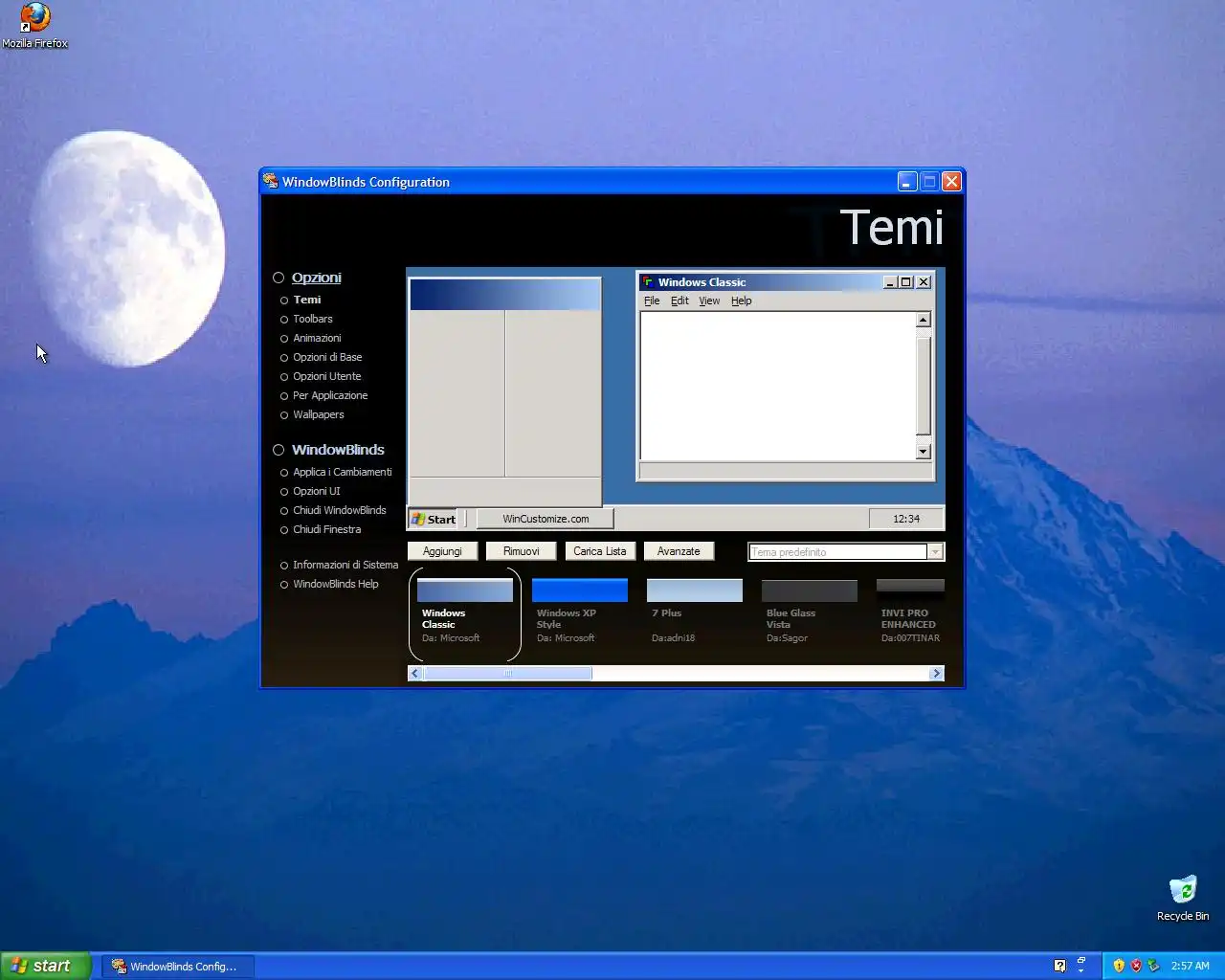Click the red Security Center shield tray icon

pyautogui.click(x=1136, y=966)
